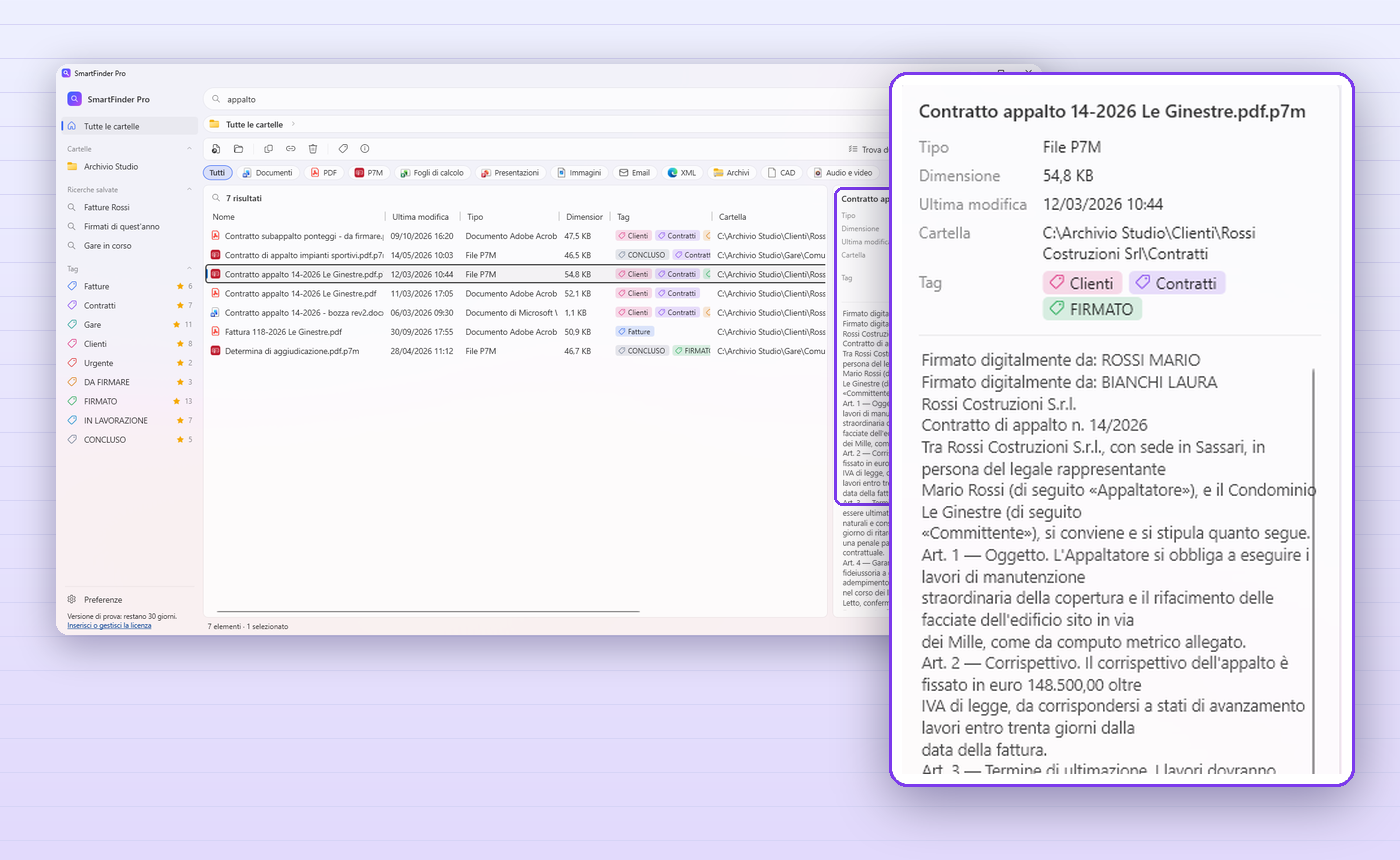1400x860 pixels.
Task: Open Inserisci o gestisci la licenza link
Action: 109,625
